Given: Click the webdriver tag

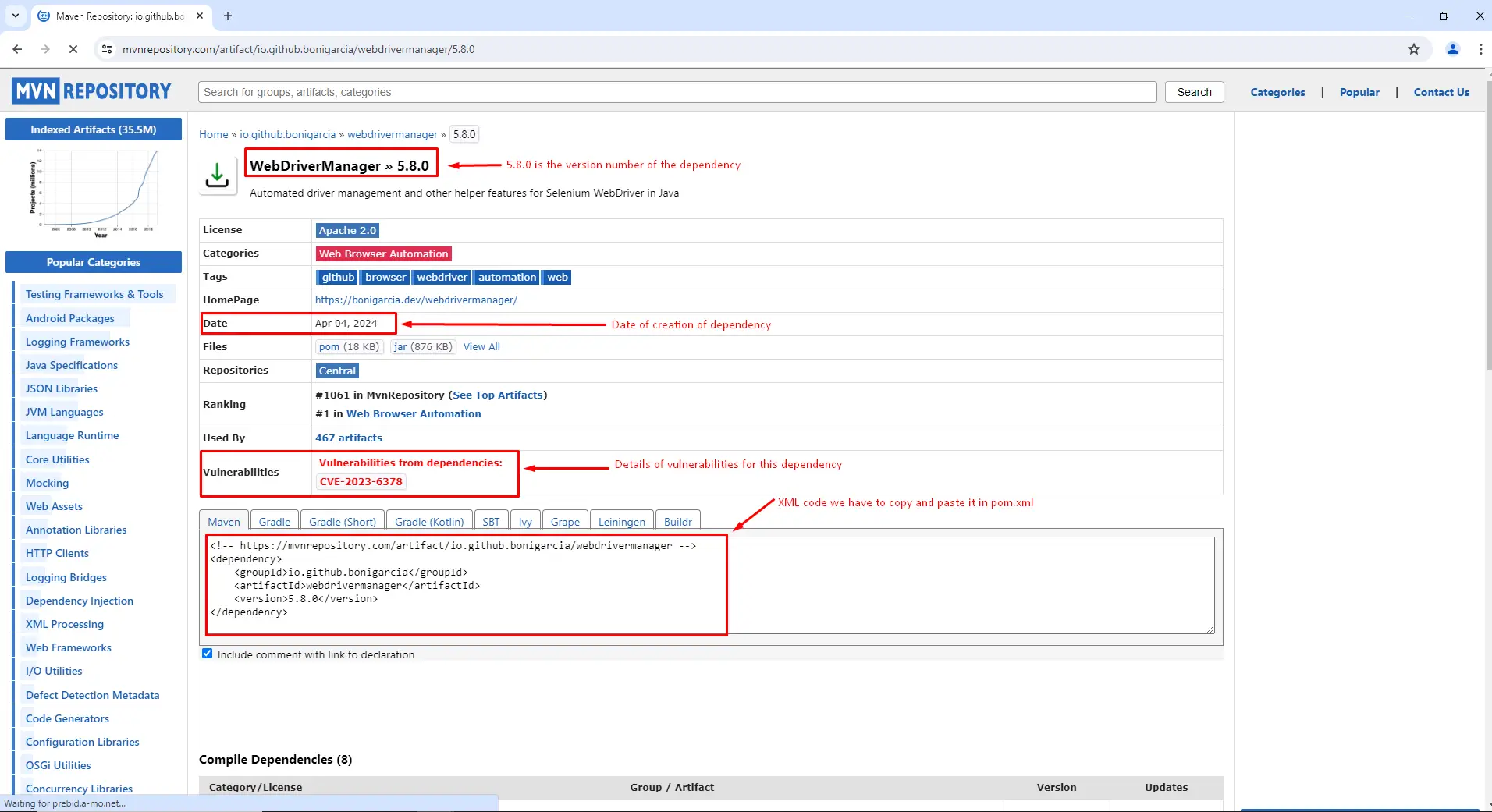Looking at the screenshot, I should click(x=442, y=277).
